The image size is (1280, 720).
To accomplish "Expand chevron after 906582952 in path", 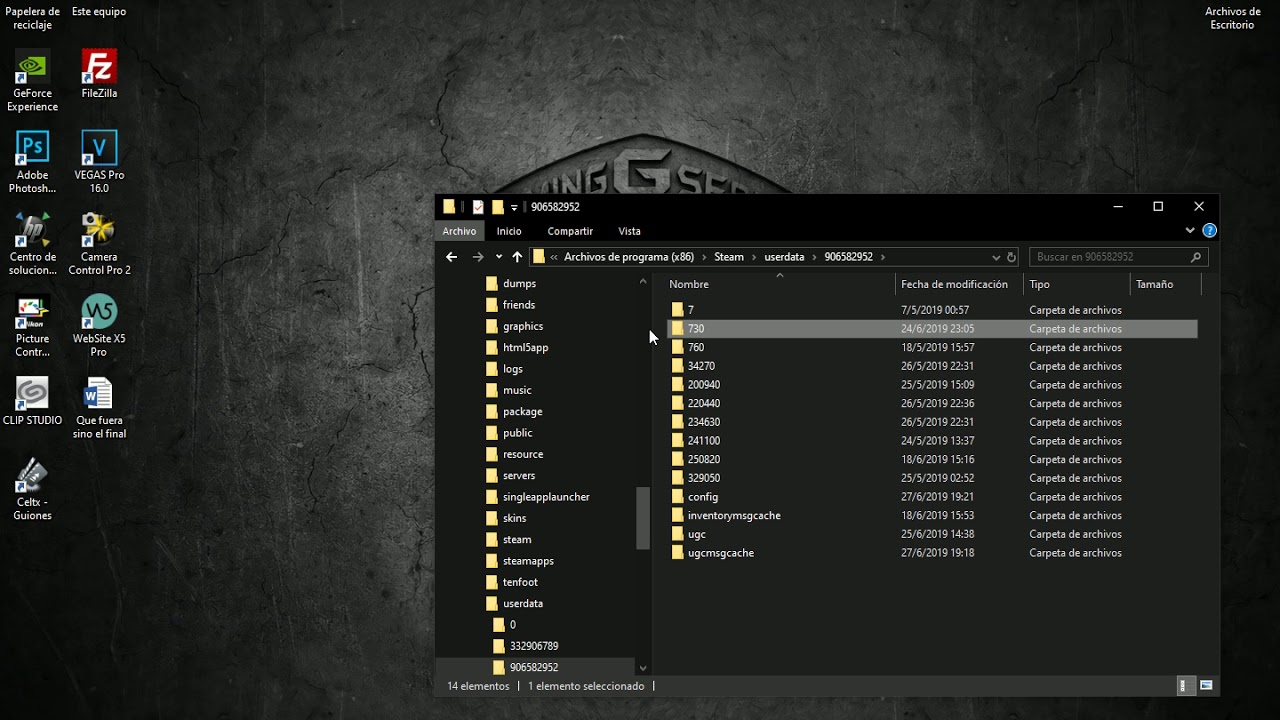I will tap(883, 257).
